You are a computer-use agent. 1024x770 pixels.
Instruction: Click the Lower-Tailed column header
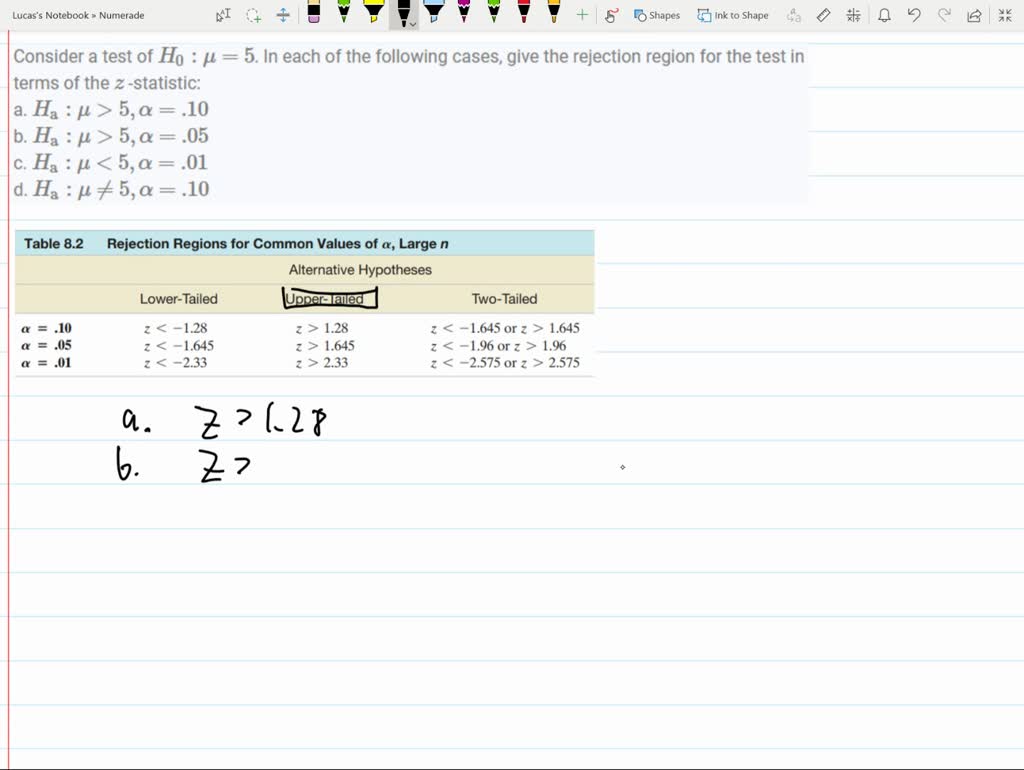pos(178,298)
